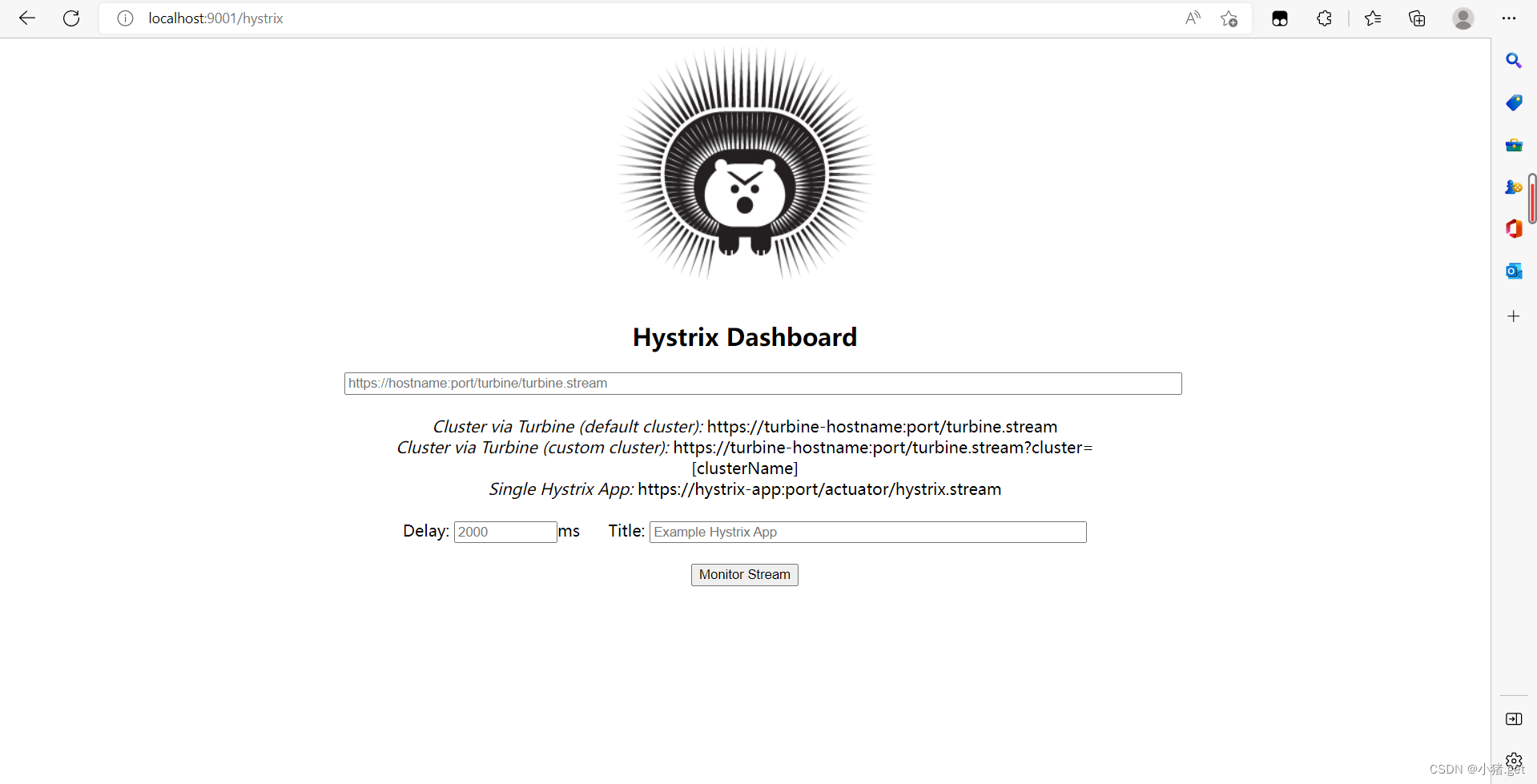Open Outlook from the sidebar
Screen dimensions: 1537x784
(1514, 271)
